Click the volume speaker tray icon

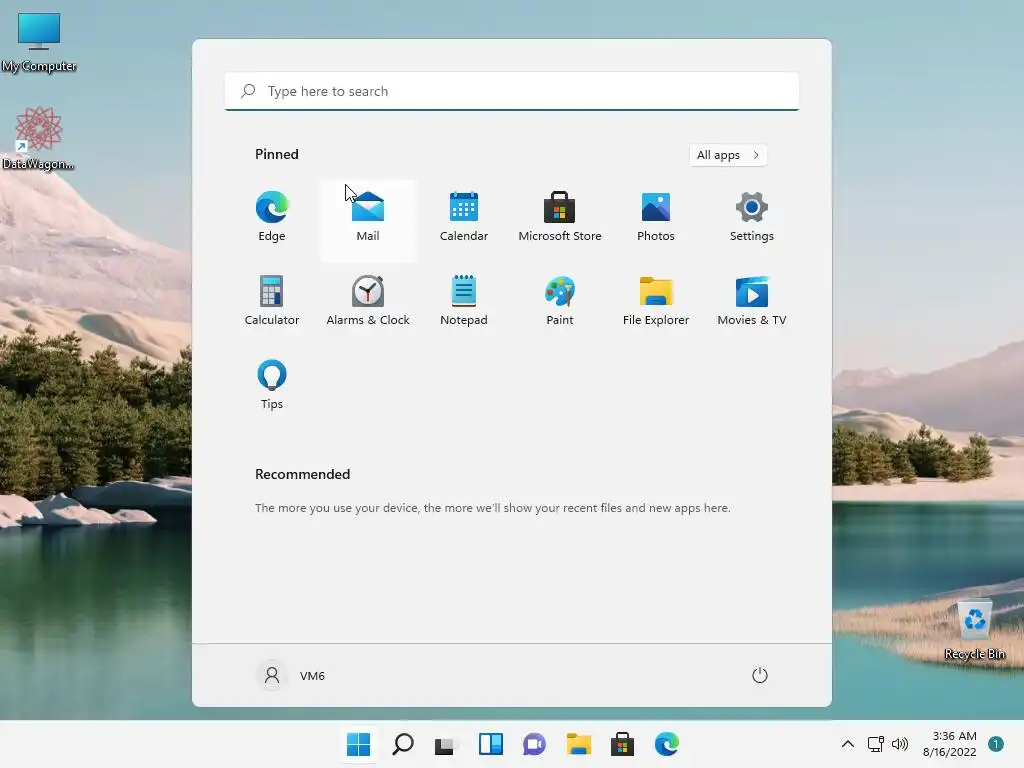[900, 744]
